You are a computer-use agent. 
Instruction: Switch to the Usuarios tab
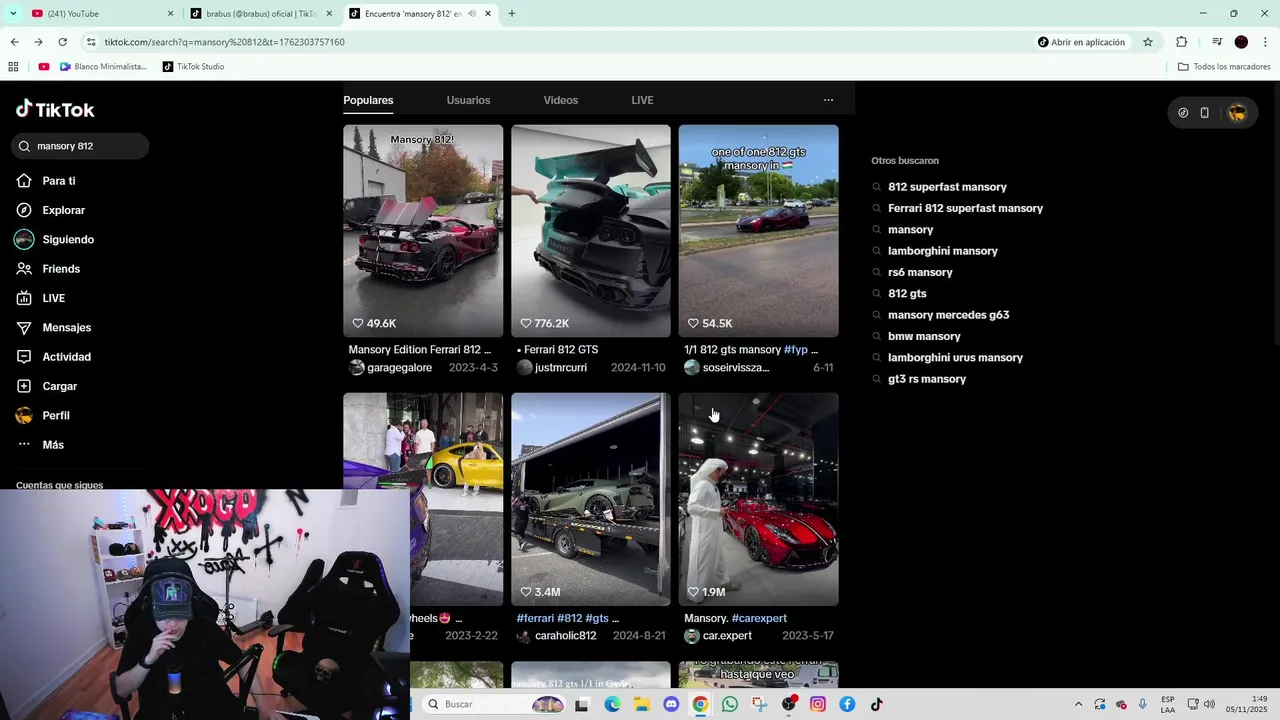[468, 100]
